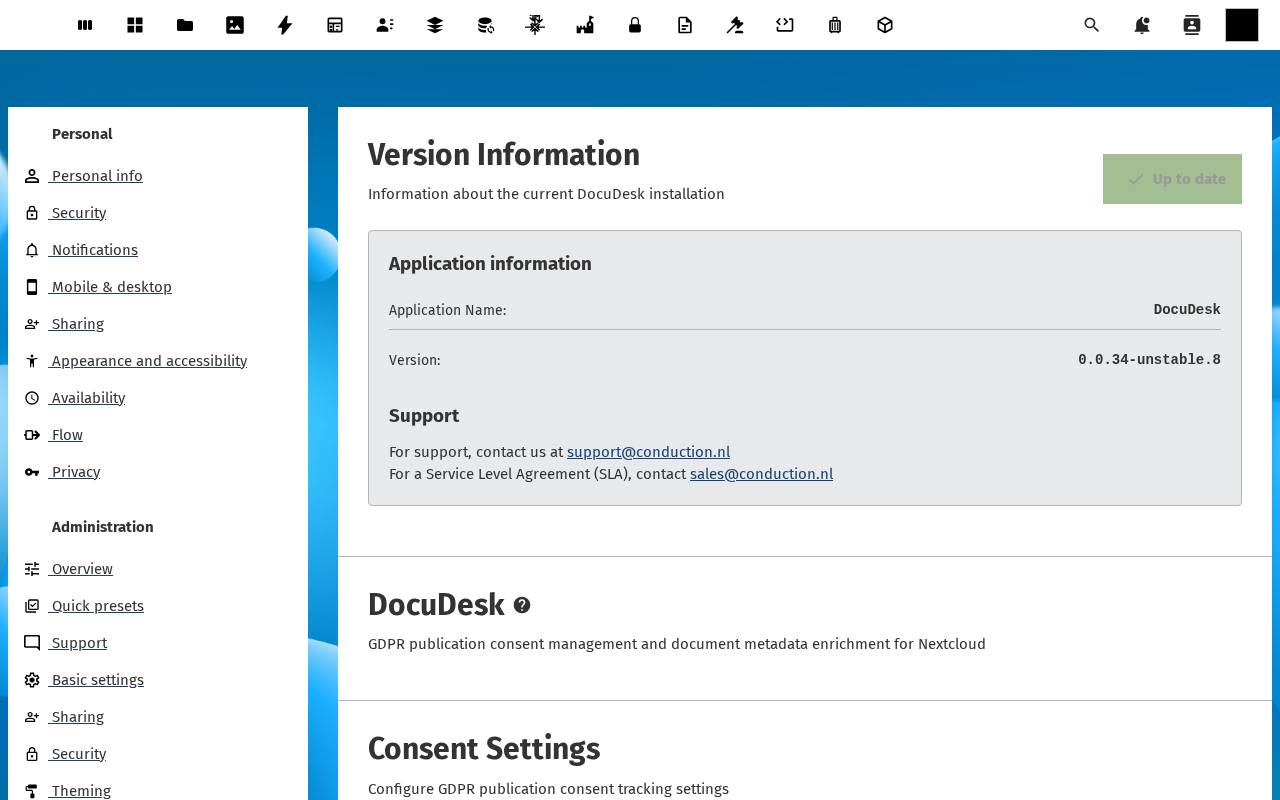Go to Availability settings

(x=88, y=398)
